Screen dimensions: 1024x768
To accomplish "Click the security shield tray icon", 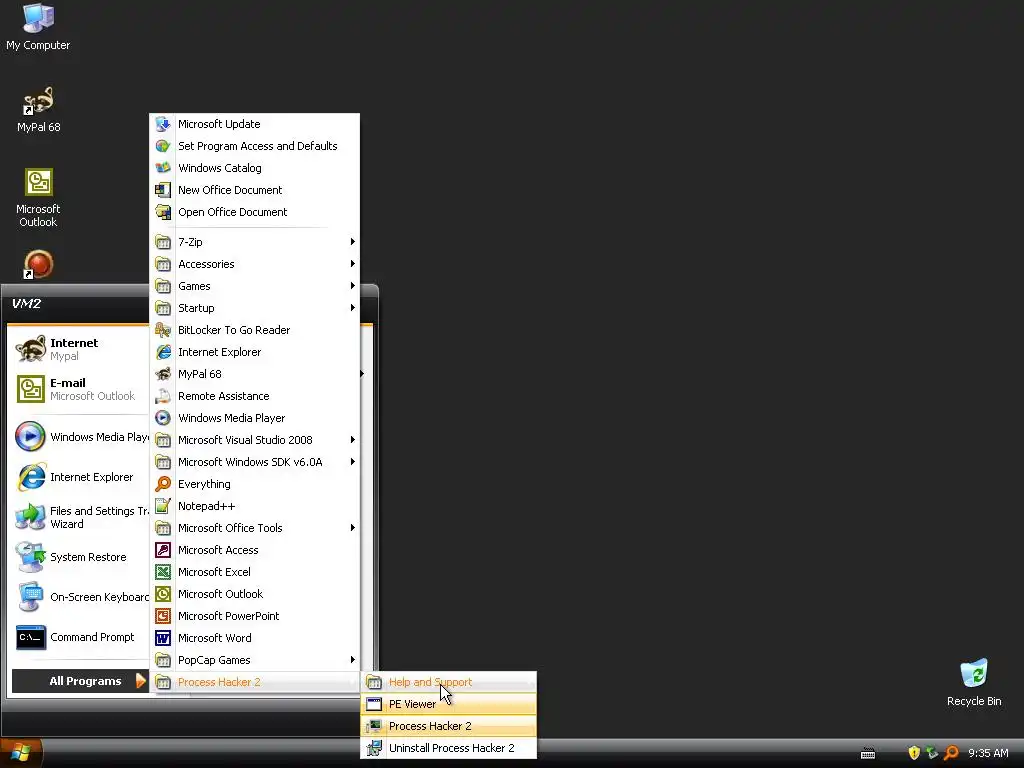I will [x=914, y=753].
